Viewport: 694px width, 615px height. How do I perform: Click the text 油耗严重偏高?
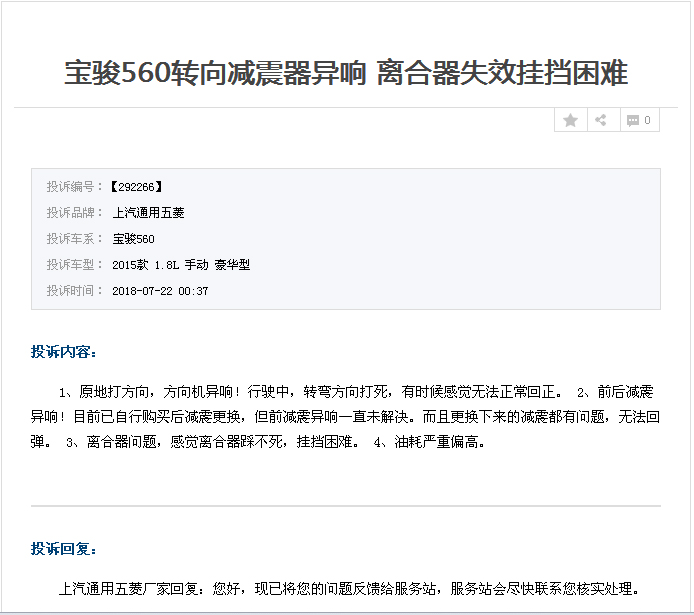[x=436, y=441]
